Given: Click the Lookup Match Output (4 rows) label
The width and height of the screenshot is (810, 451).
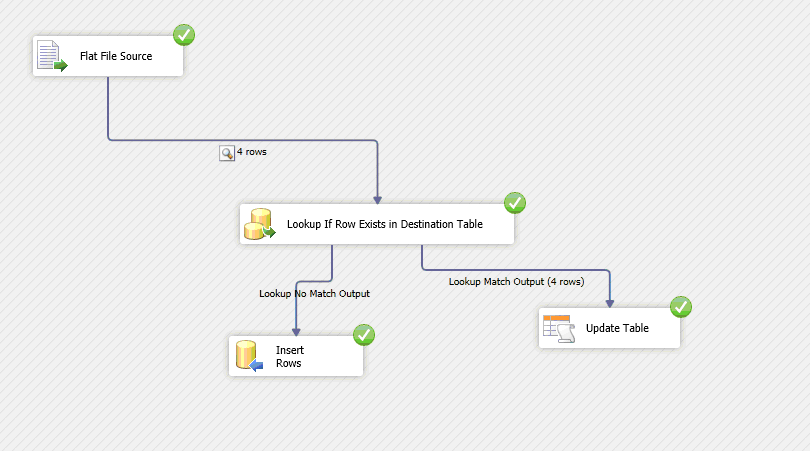Looking at the screenshot, I should pos(515,282).
